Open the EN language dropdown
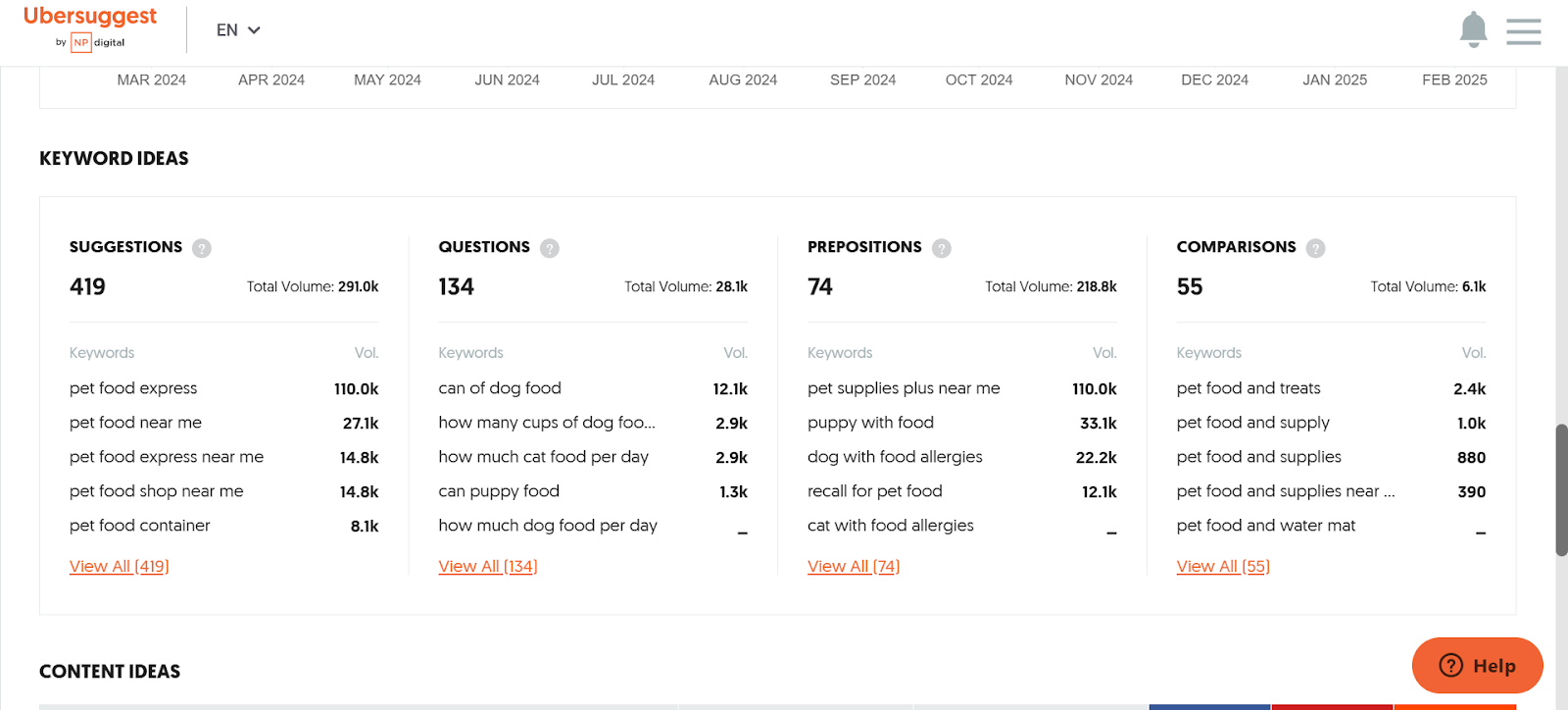Image resolution: width=1568 pixels, height=710 pixels. pos(238,30)
